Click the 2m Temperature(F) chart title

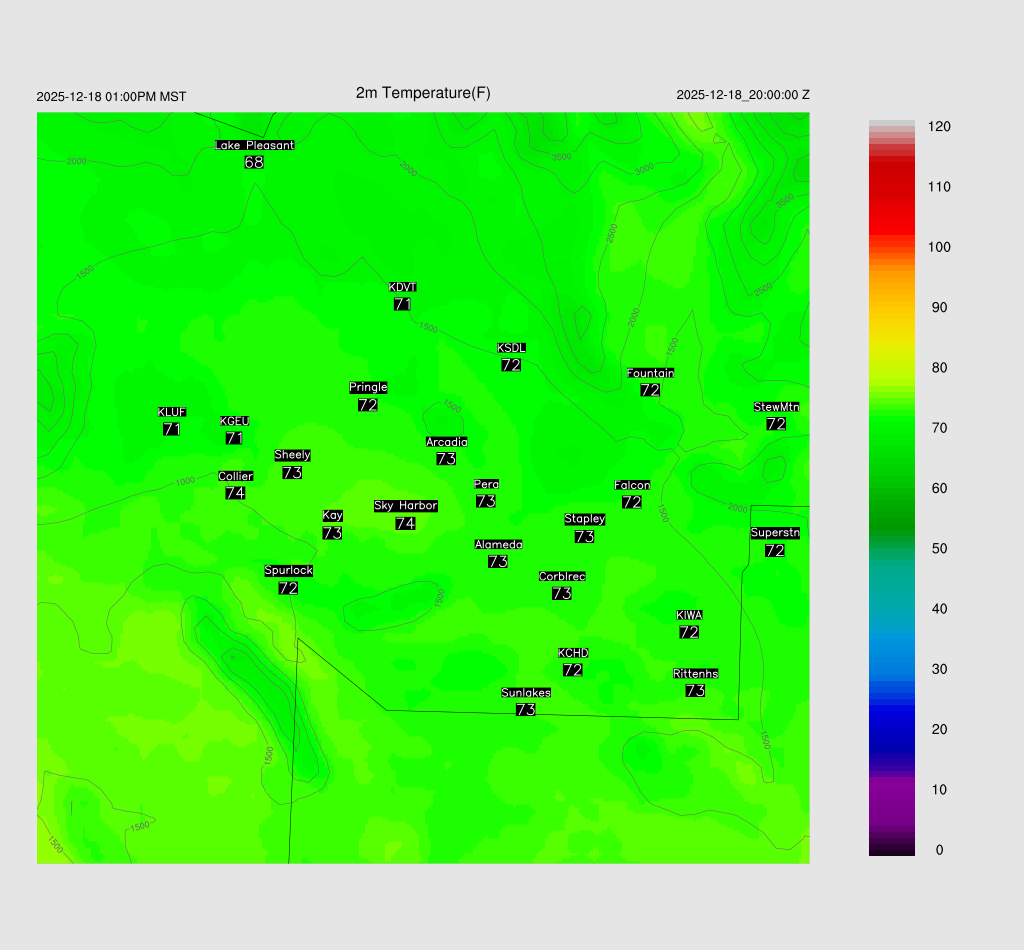coord(423,93)
